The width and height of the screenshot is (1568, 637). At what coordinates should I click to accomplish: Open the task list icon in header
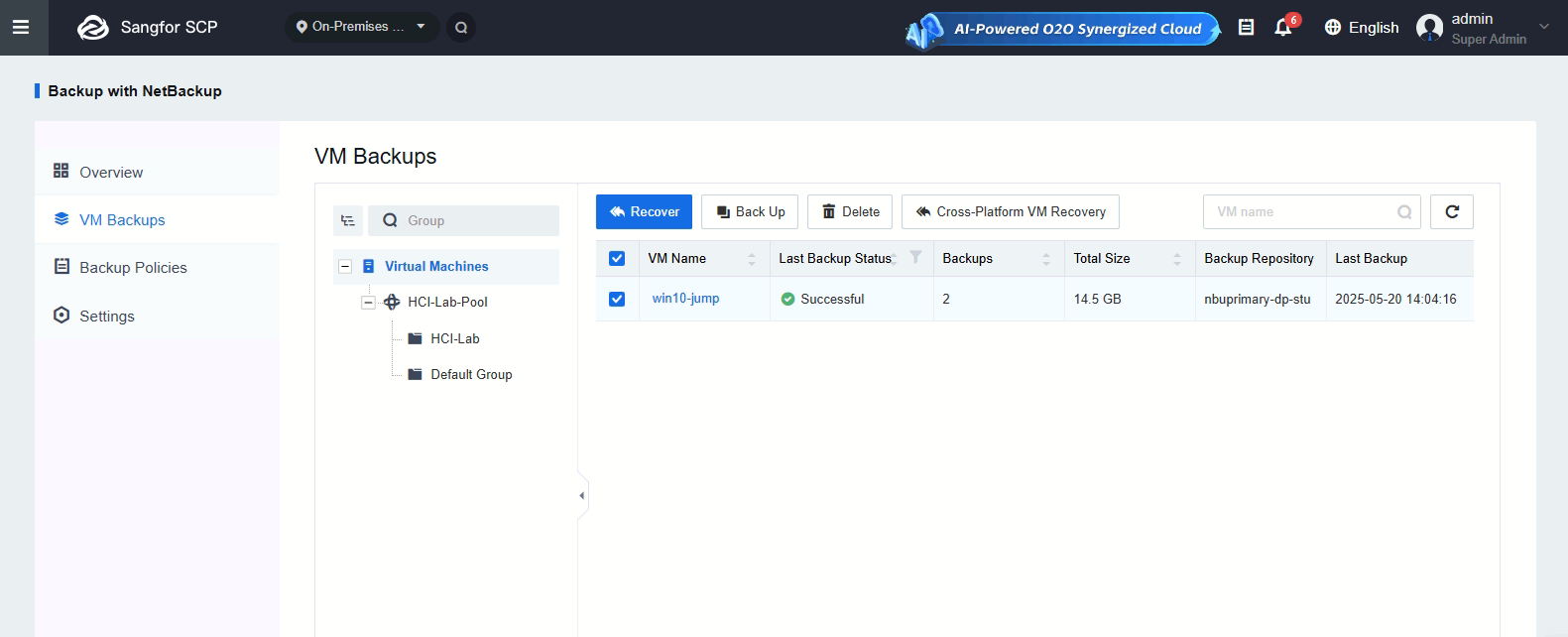[1247, 28]
